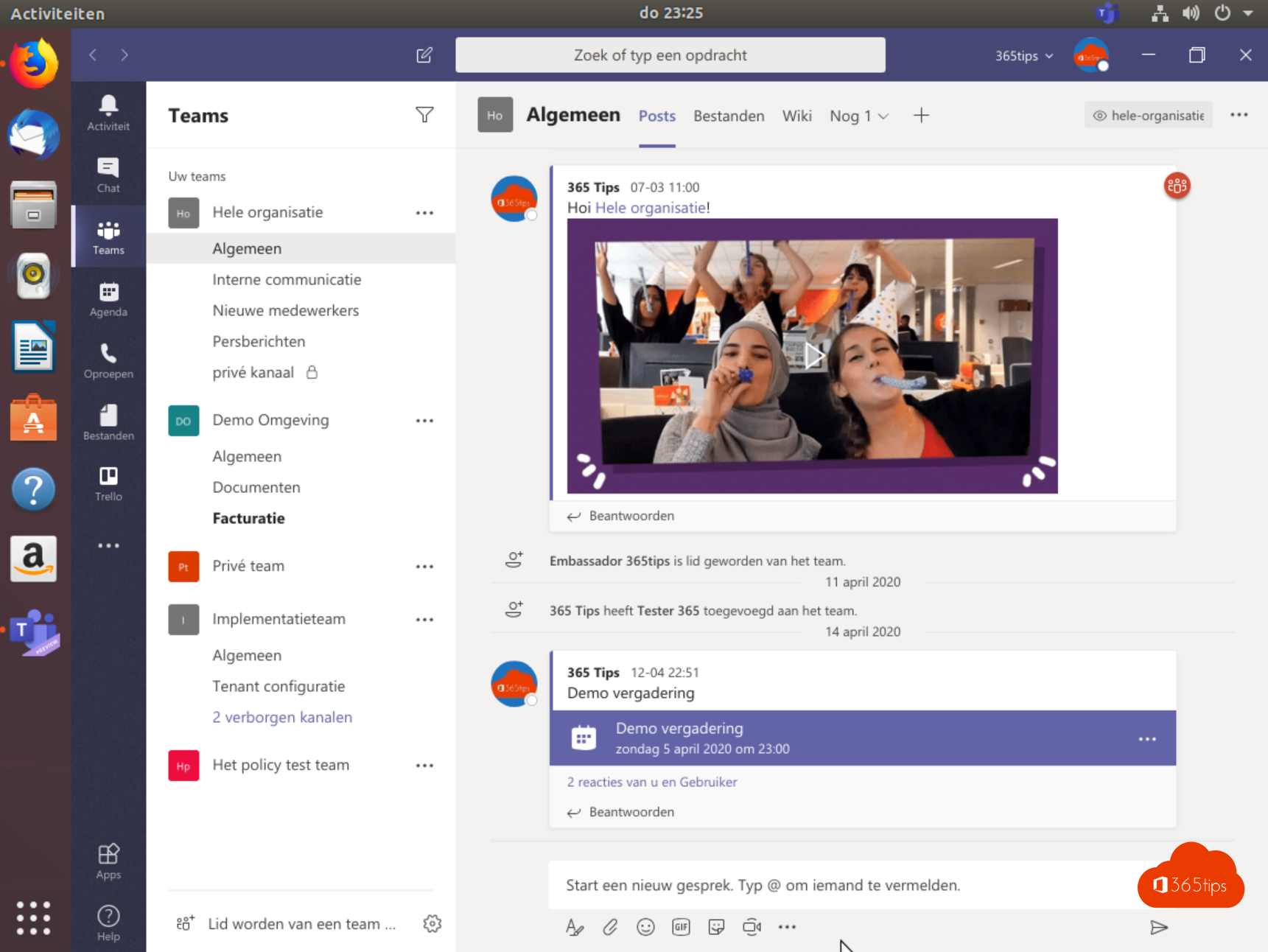Screen dimensions: 1268x952
Task: Play the party video in the post
Action: click(813, 356)
